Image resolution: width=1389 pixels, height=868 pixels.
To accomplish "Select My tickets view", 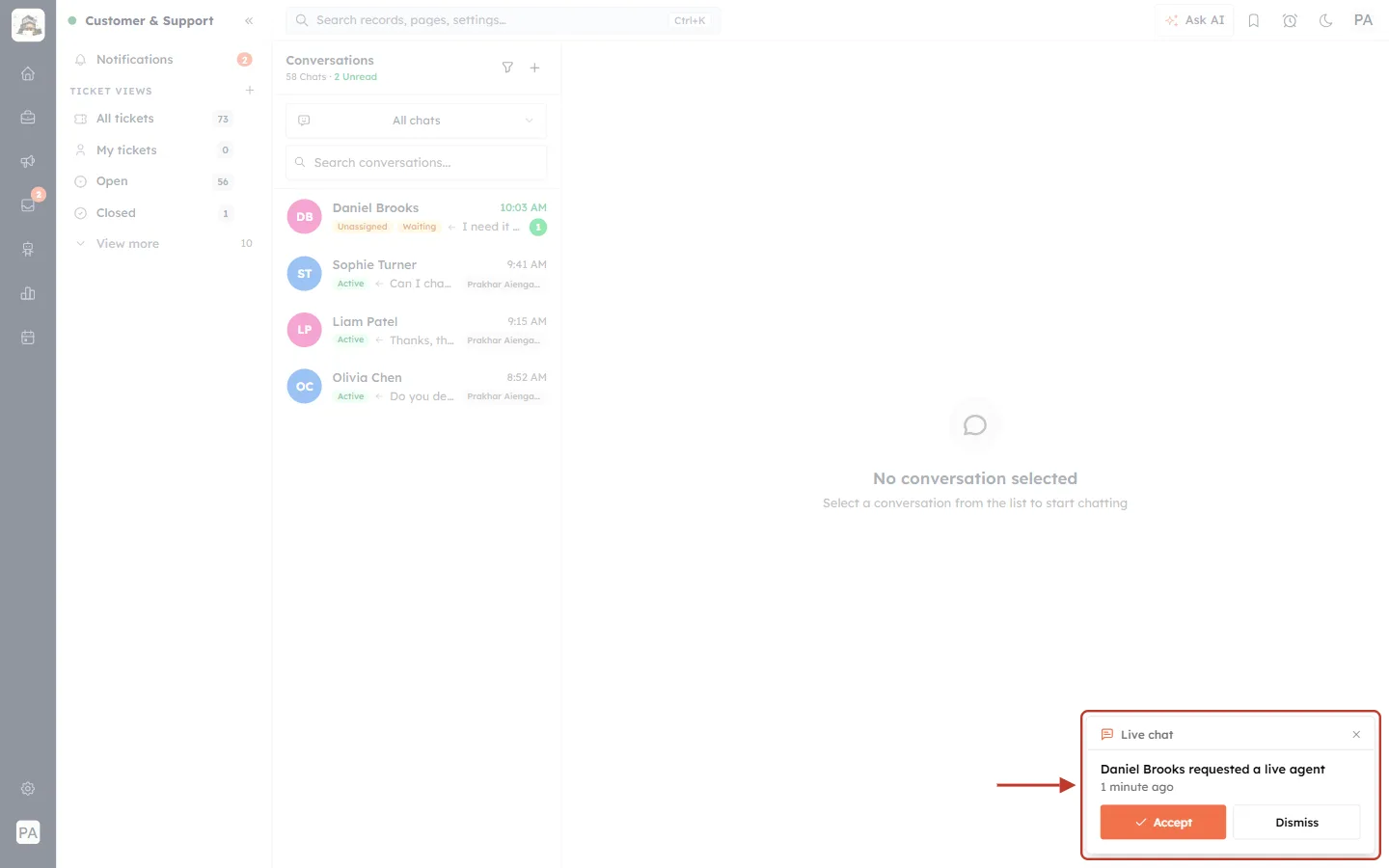I will [x=164, y=150].
